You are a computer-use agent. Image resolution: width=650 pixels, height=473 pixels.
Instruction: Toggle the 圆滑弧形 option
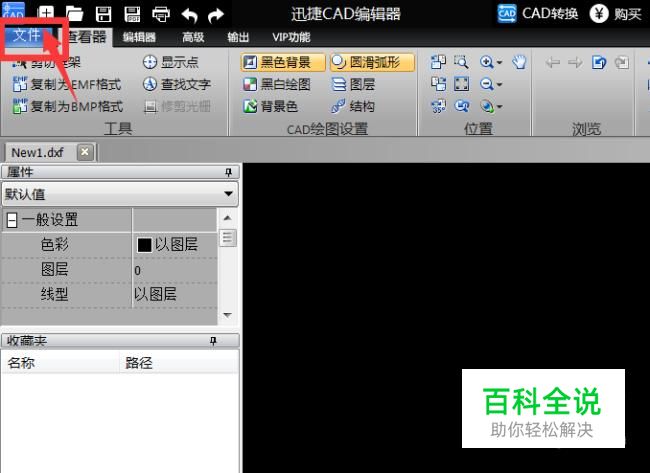pyautogui.click(x=372, y=62)
